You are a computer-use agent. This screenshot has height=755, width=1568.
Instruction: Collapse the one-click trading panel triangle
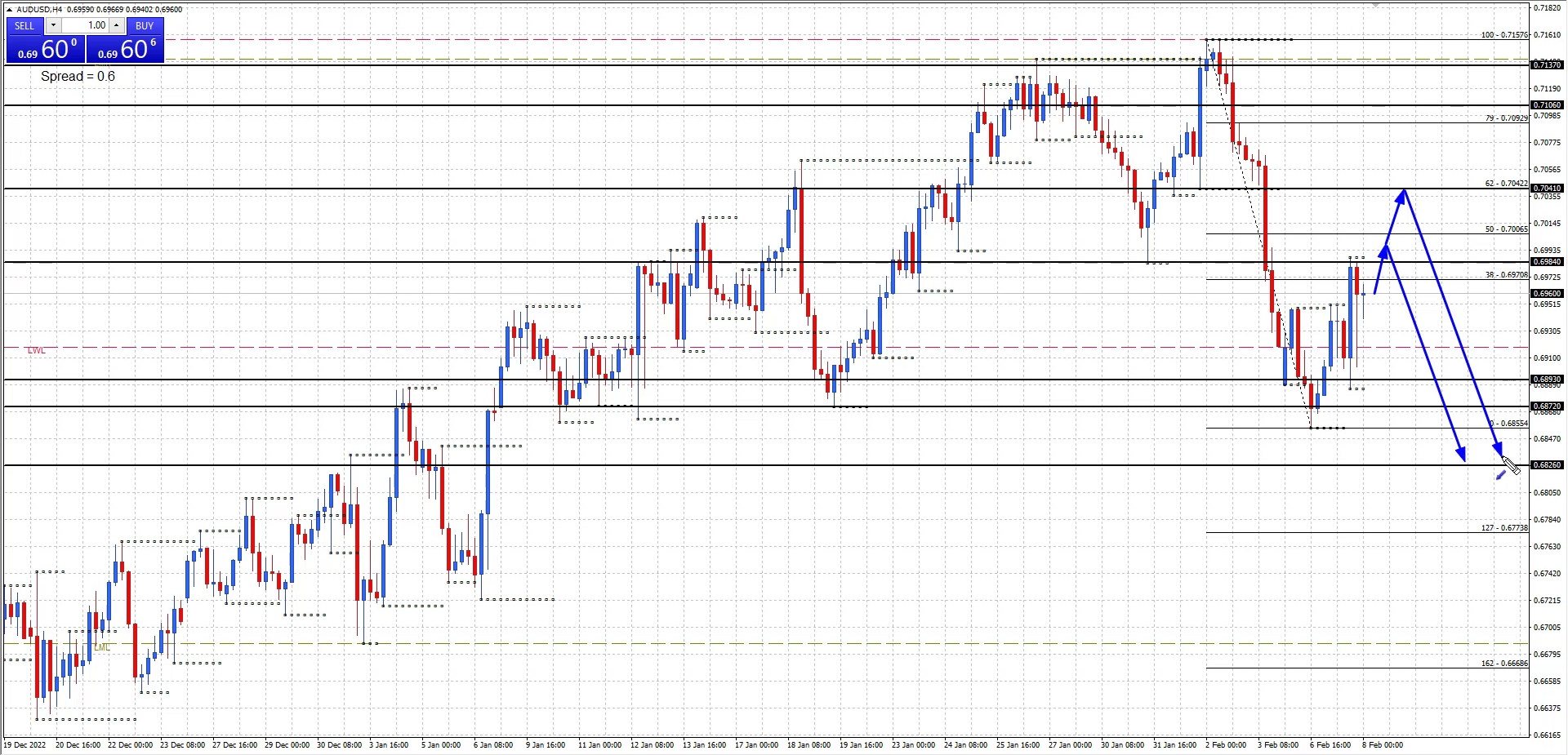click(x=9, y=10)
